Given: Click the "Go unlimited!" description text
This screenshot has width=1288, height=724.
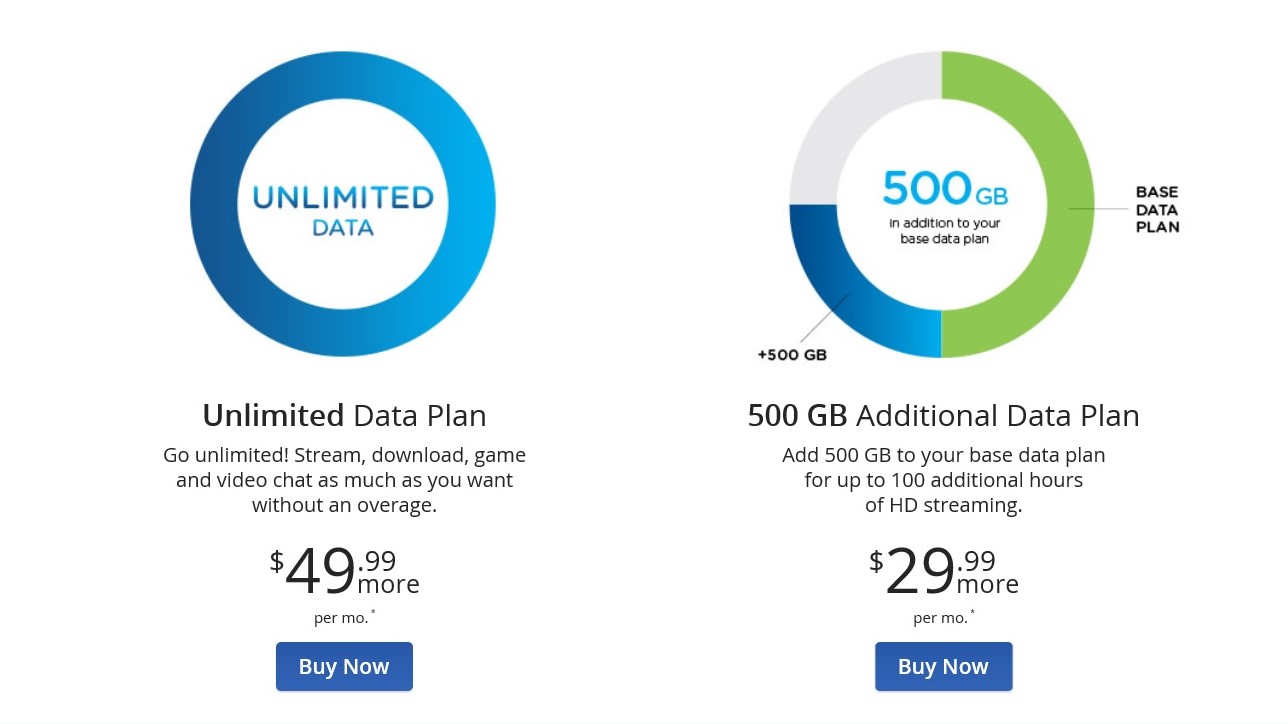Looking at the screenshot, I should [344, 480].
